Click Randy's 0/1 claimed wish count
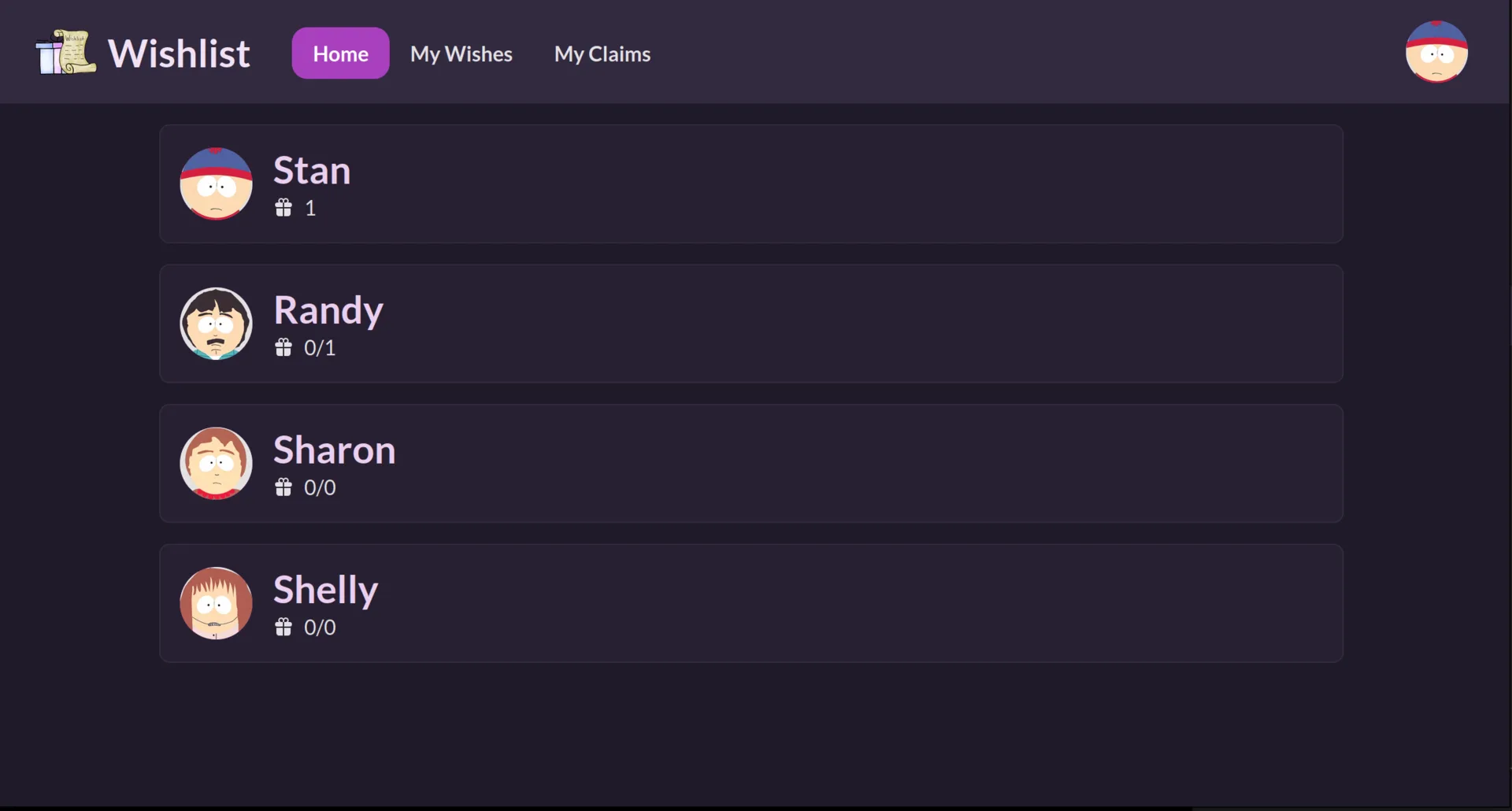This screenshot has height=811, width=1512. (x=320, y=348)
